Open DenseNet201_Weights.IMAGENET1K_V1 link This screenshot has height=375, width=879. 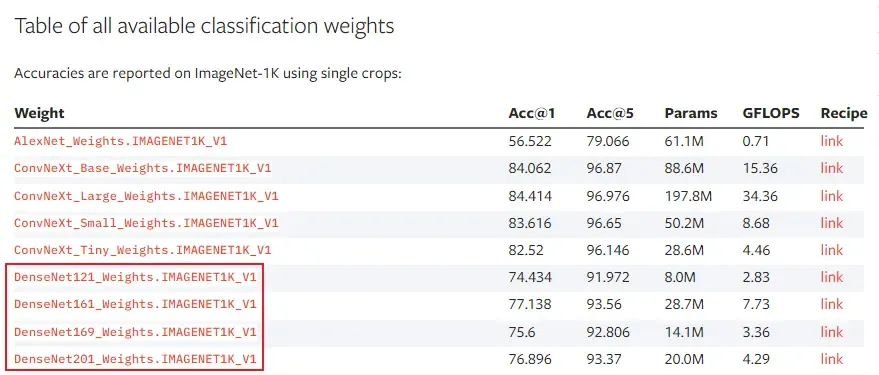pyautogui.click(x=135, y=359)
